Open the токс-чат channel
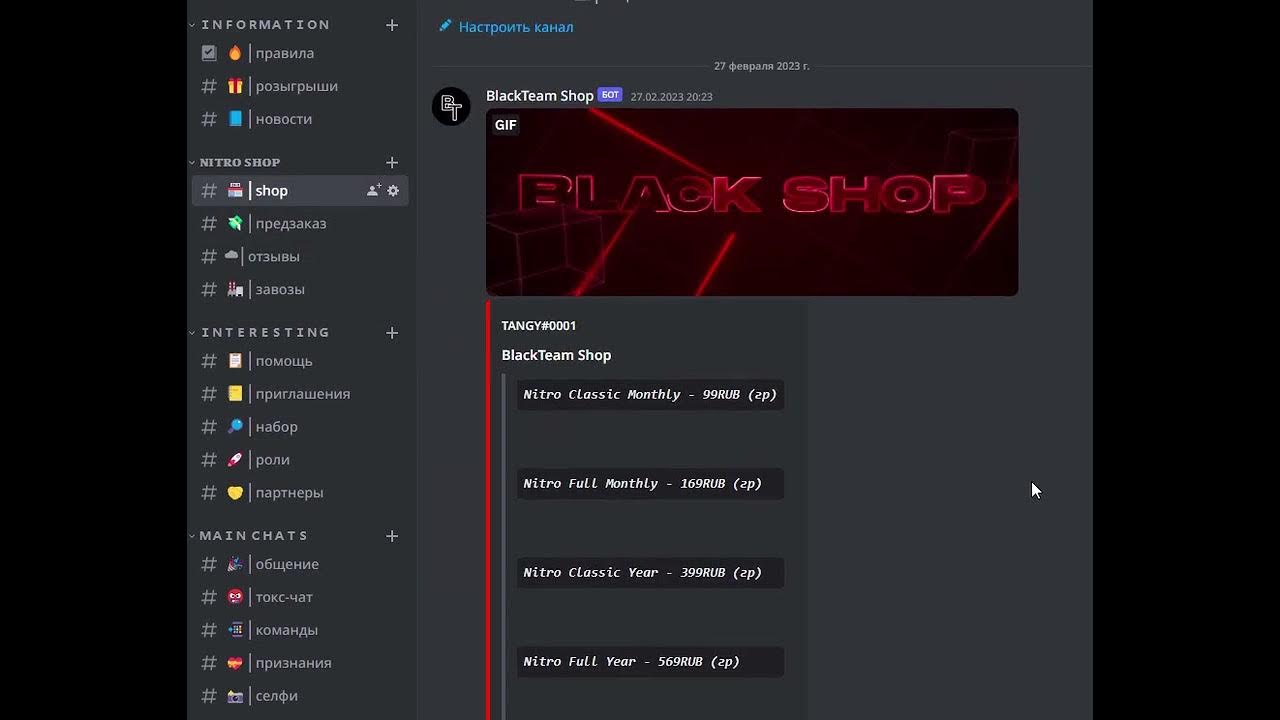 pos(300,597)
